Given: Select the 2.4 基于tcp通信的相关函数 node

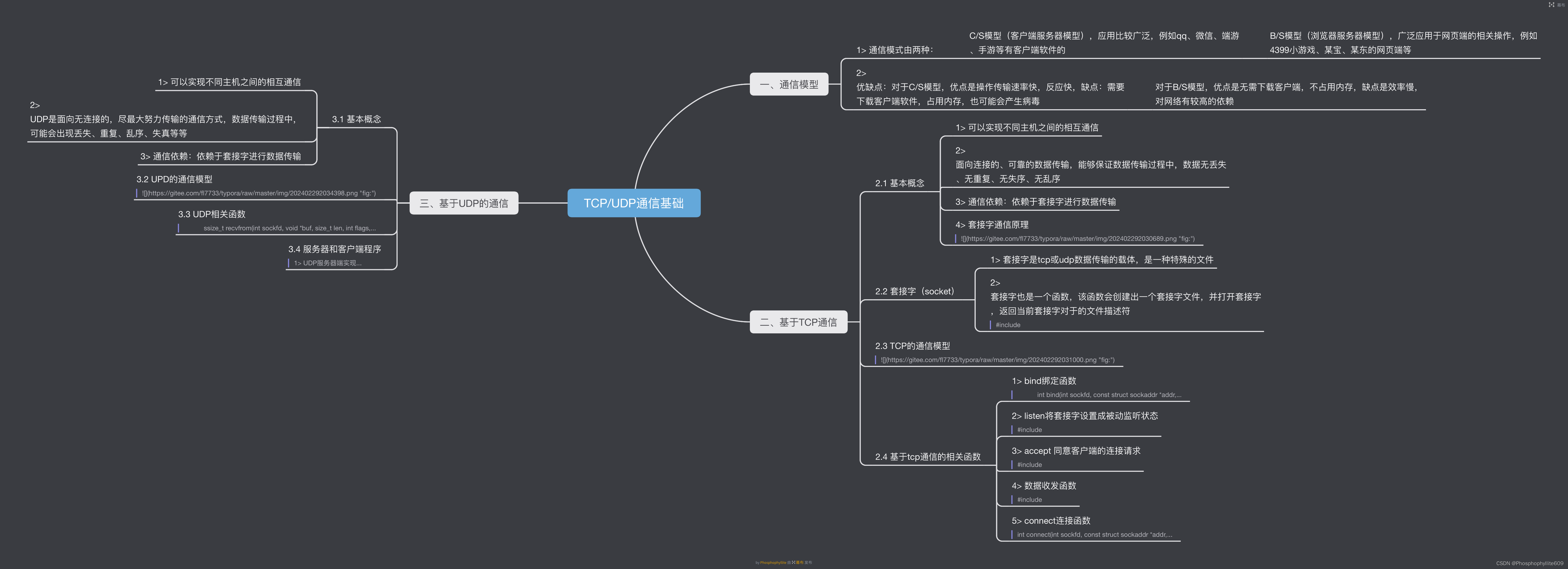Looking at the screenshot, I should coord(928,457).
